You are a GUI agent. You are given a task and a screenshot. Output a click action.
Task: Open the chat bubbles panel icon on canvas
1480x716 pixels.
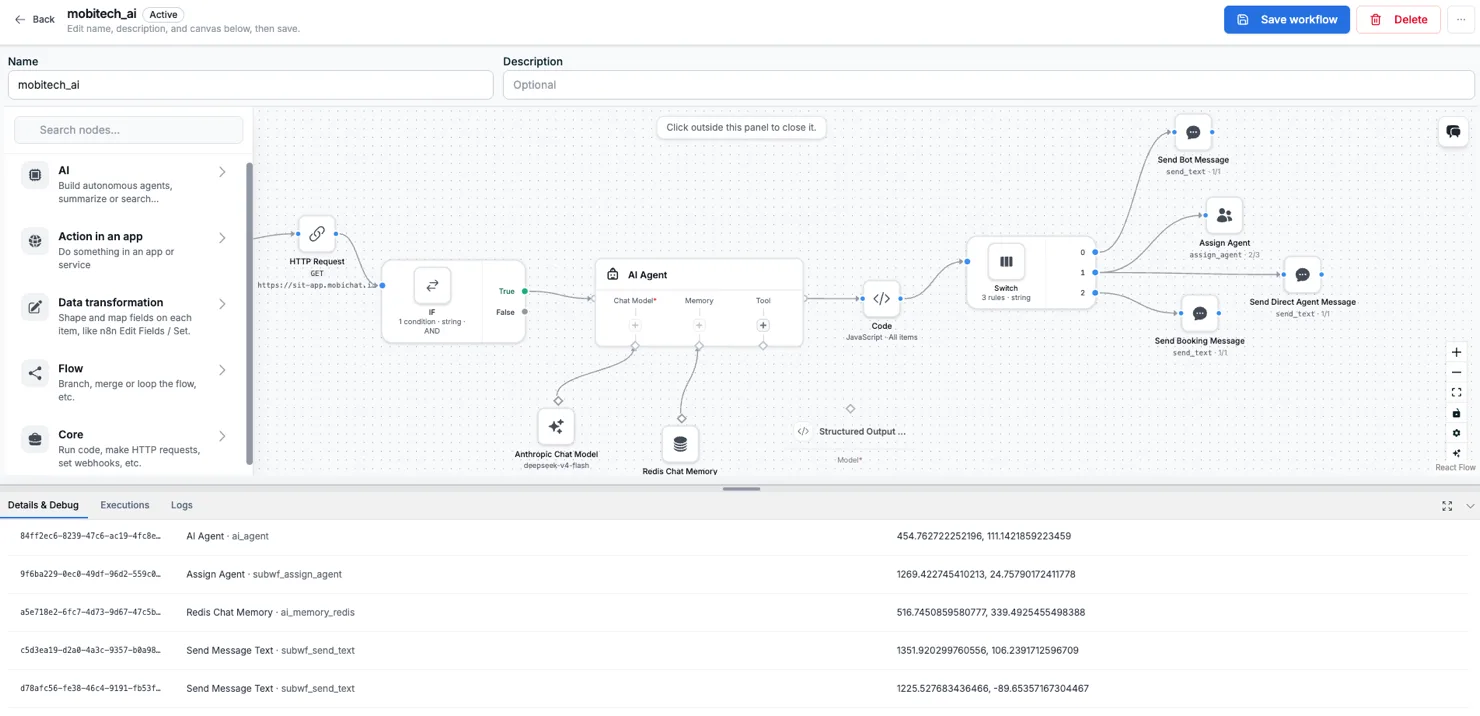pos(1453,132)
